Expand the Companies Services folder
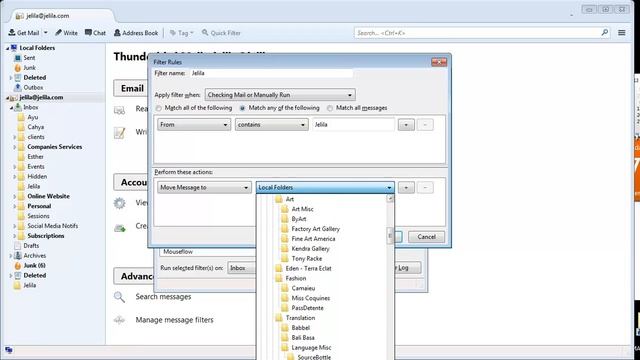 point(15,147)
